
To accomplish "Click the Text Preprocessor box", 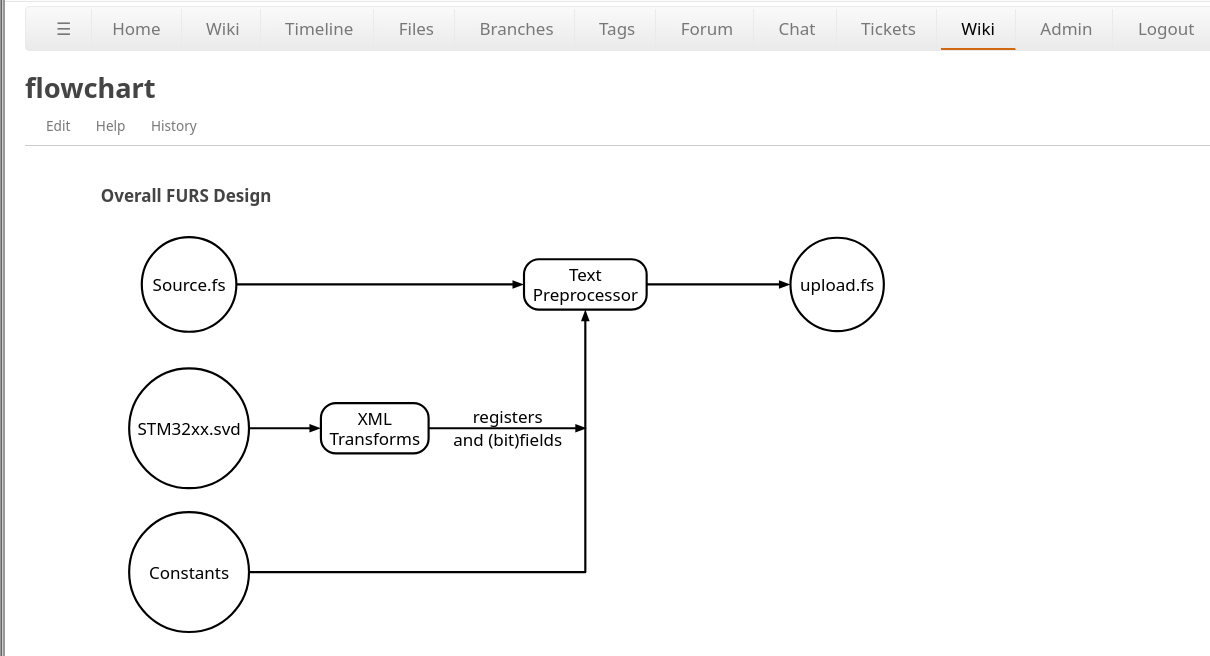I will [x=585, y=284].
